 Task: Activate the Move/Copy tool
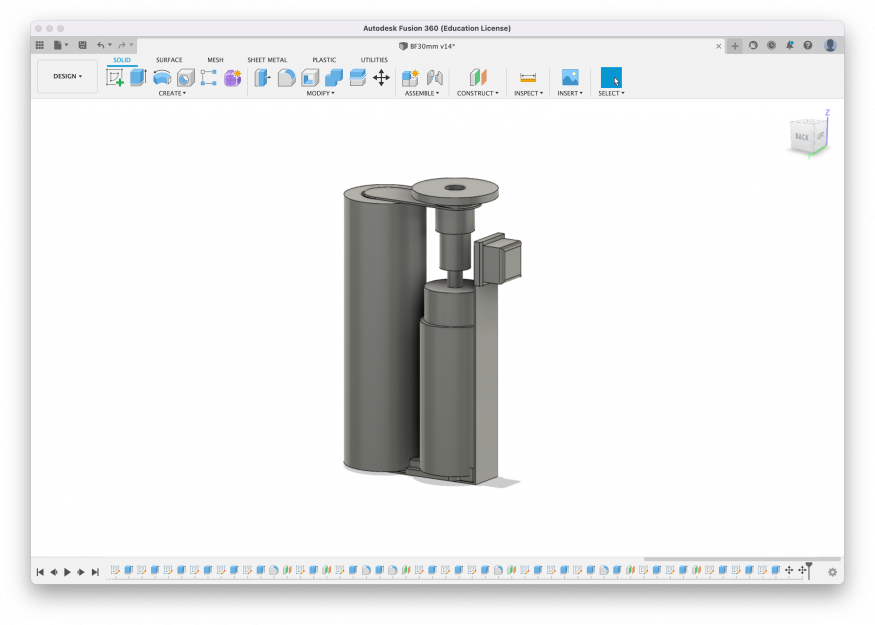381,77
